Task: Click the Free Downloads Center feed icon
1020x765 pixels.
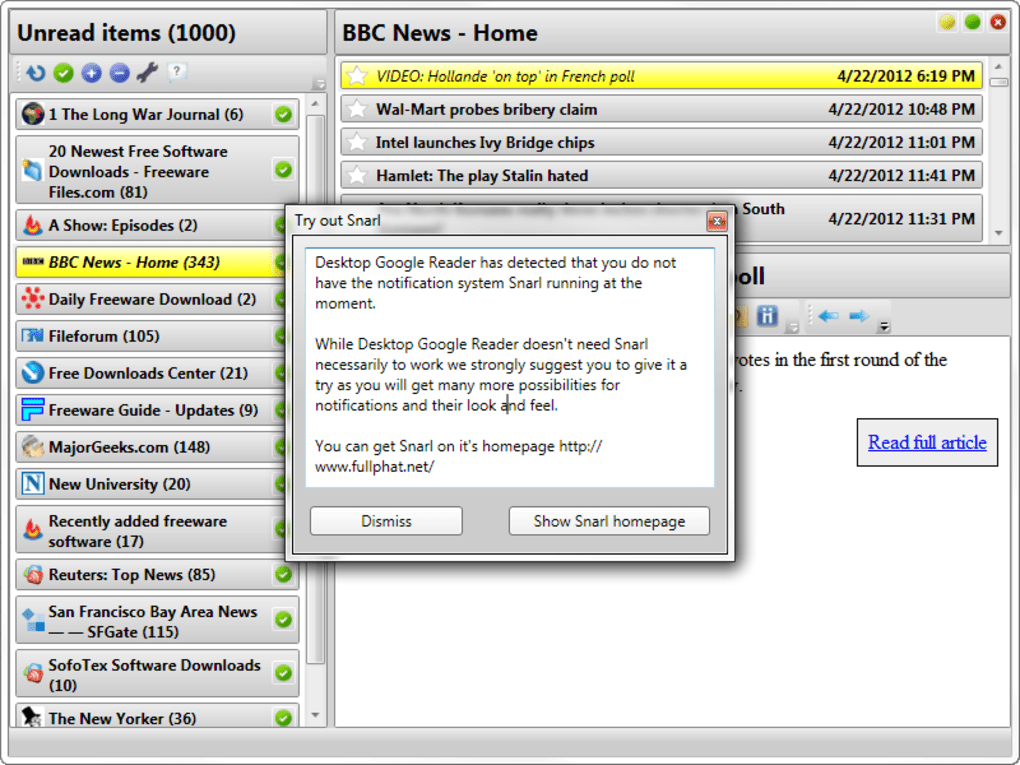Action: (x=33, y=373)
